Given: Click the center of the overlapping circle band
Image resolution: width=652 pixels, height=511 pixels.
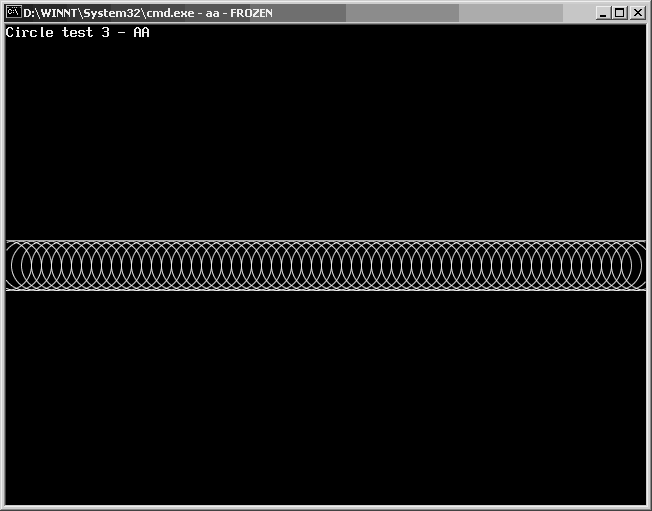Looking at the screenshot, I should 326,266.
